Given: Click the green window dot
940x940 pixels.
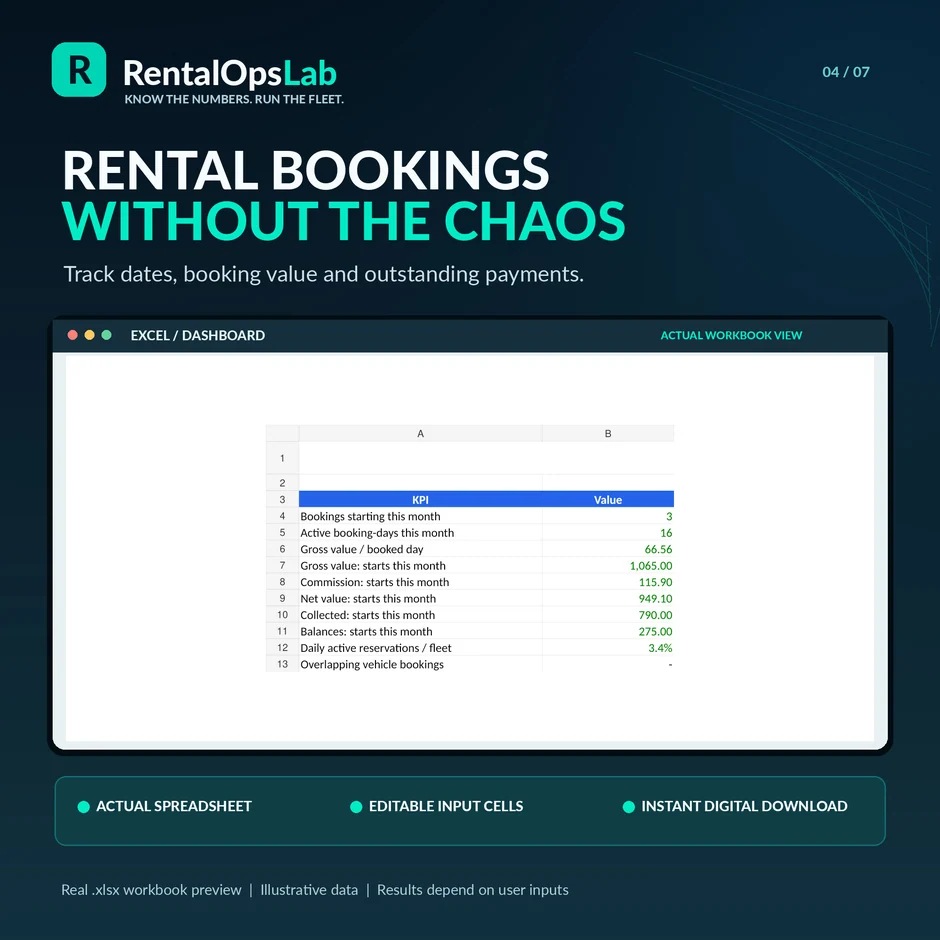Looking at the screenshot, I should (107, 335).
